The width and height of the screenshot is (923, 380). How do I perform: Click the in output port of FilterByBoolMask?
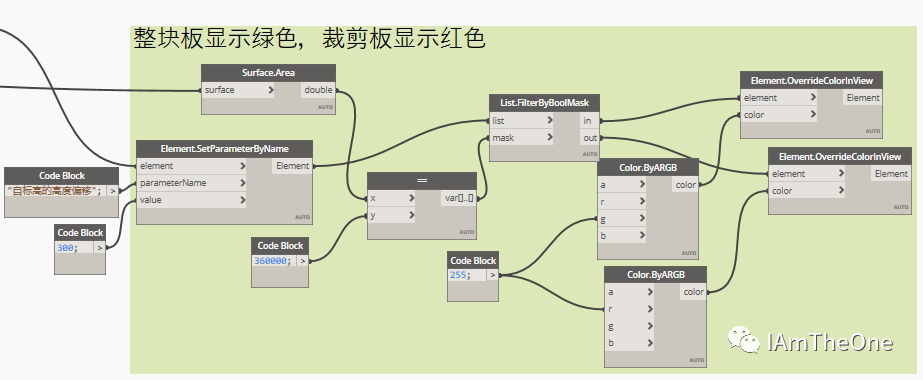(x=589, y=121)
